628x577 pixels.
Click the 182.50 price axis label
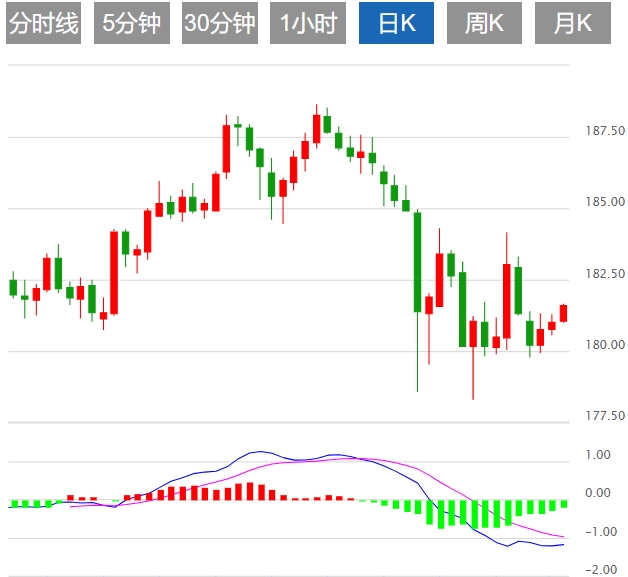click(605, 274)
